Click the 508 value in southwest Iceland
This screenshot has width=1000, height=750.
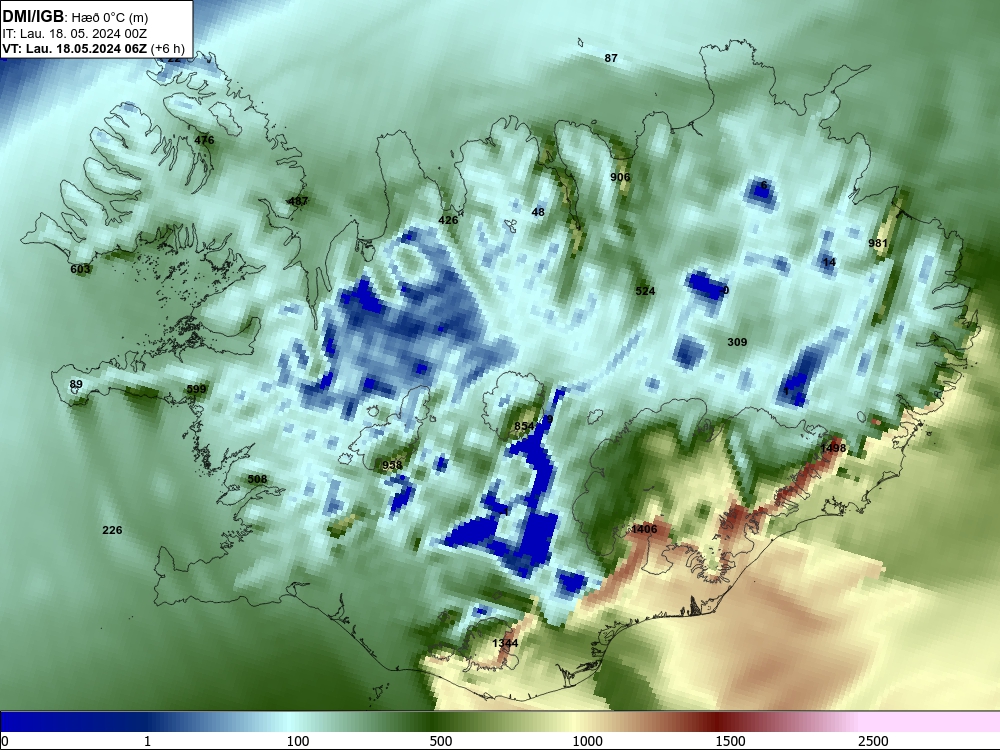[257, 479]
